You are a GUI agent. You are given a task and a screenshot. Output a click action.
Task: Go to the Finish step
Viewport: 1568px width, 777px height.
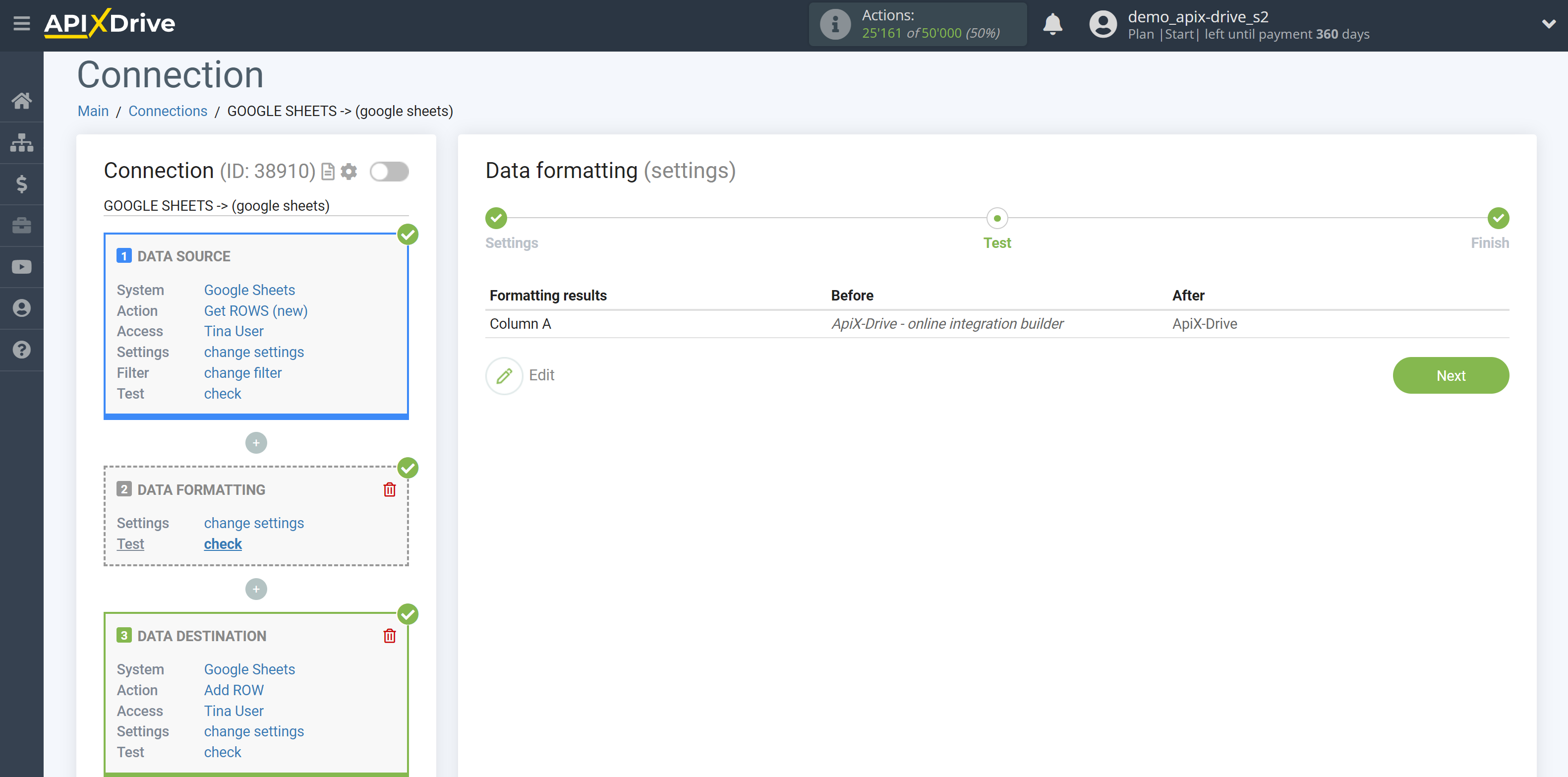tap(1498, 218)
